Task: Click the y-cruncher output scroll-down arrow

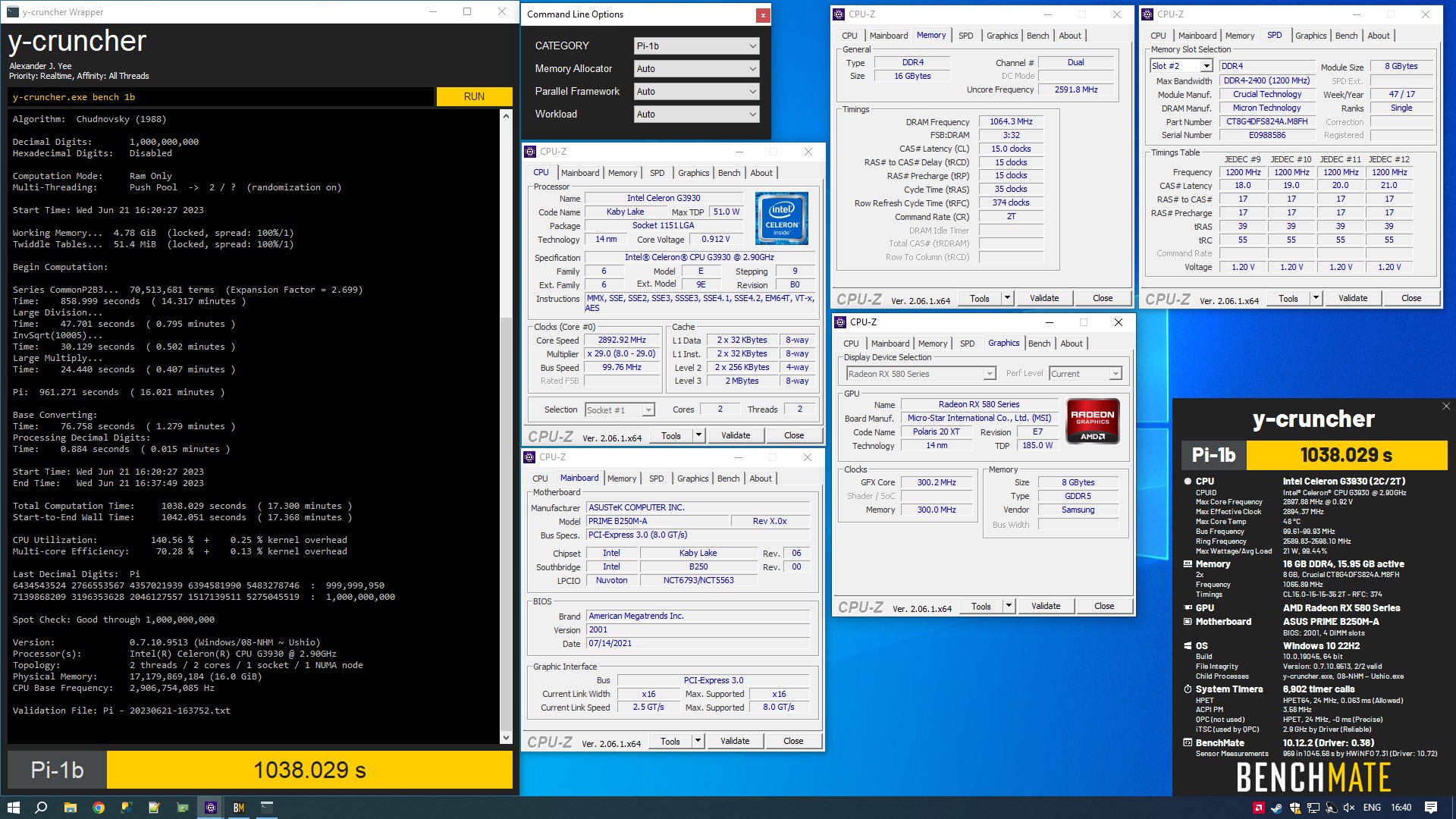Action: coord(506,737)
